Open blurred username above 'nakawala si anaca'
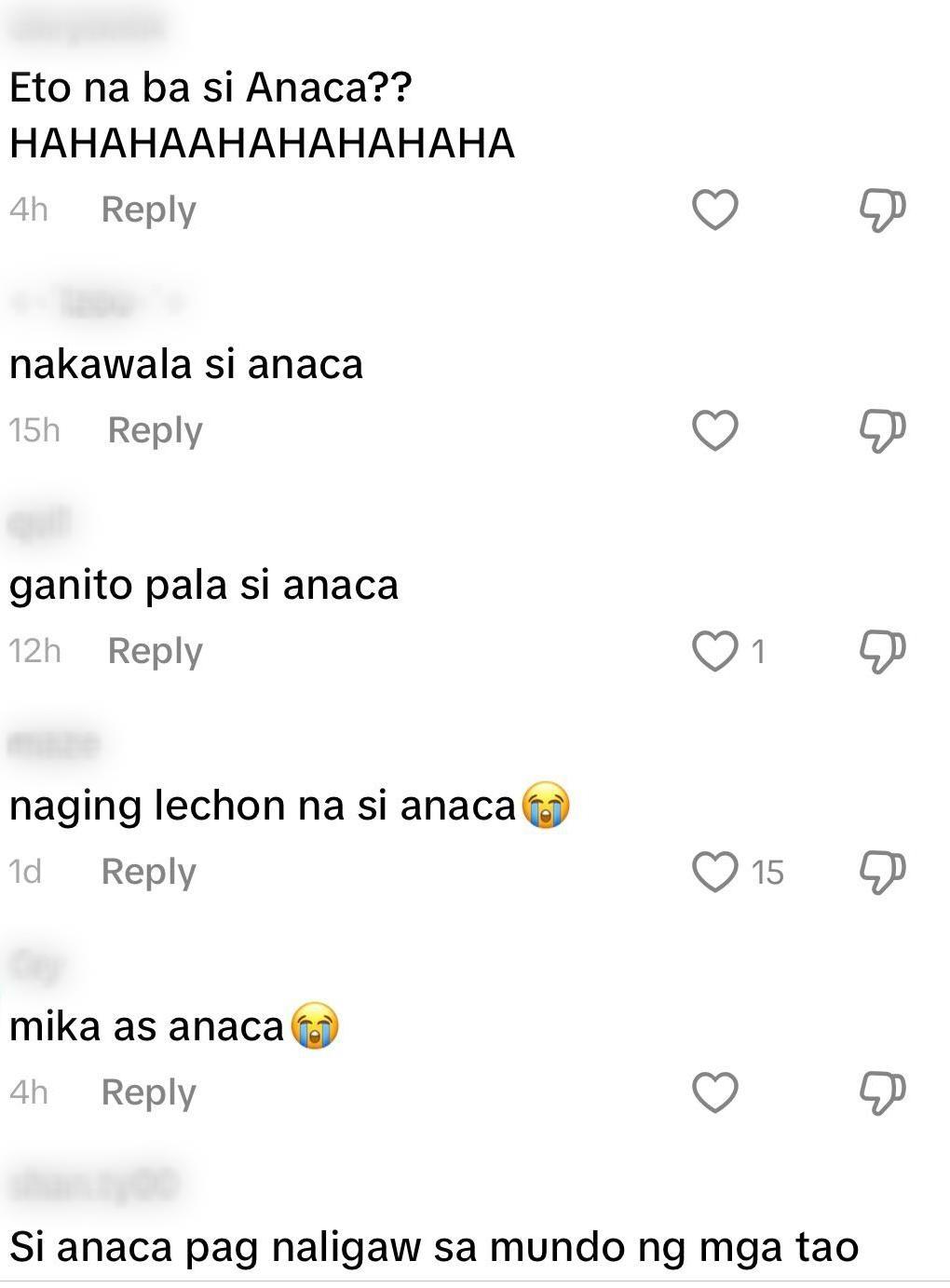The height and width of the screenshot is (1288, 950). [98, 303]
